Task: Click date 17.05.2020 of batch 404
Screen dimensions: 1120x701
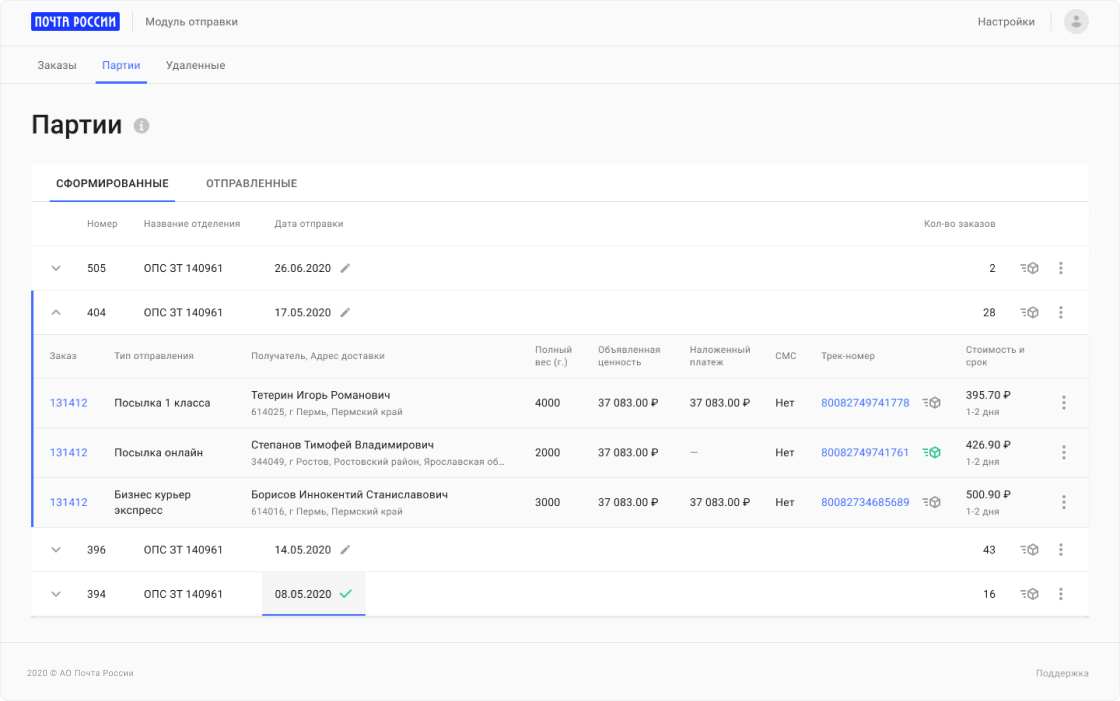Action: pyautogui.click(x=303, y=312)
